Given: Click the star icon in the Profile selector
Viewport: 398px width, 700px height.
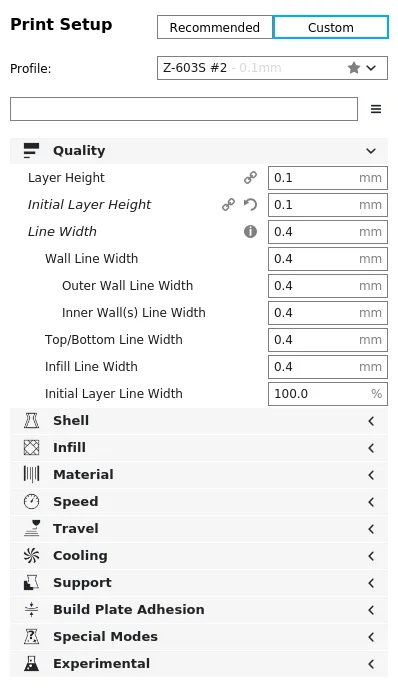Looking at the screenshot, I should (x=354, y=68).
